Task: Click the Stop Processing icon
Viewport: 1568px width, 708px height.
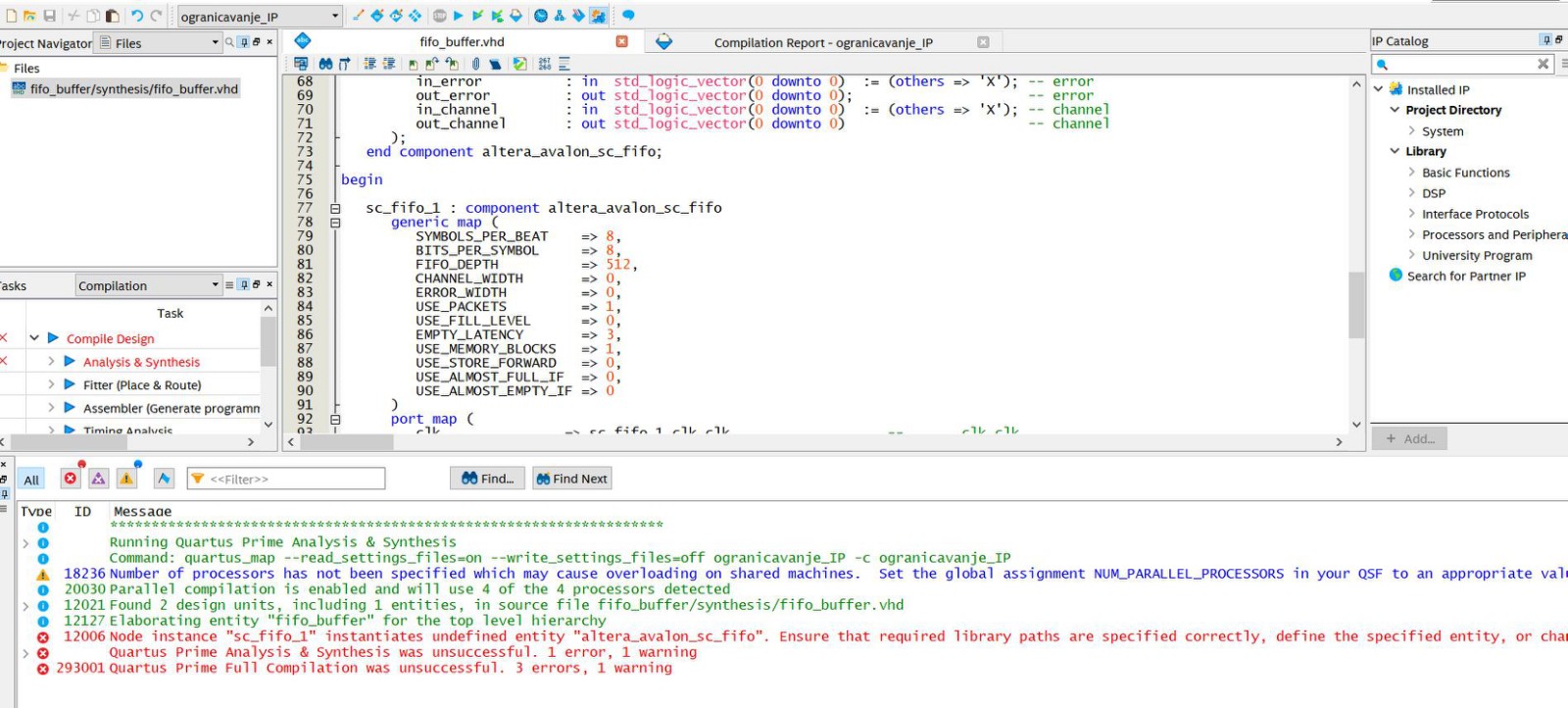Action: [440, 16]
